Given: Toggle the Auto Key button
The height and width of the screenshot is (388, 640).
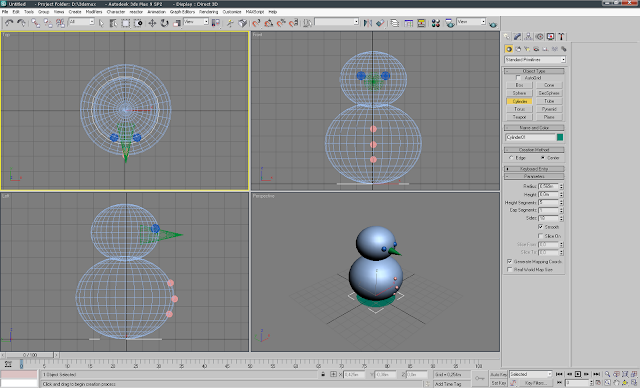Looking at the screenshot, I should [x=498, y=375].
